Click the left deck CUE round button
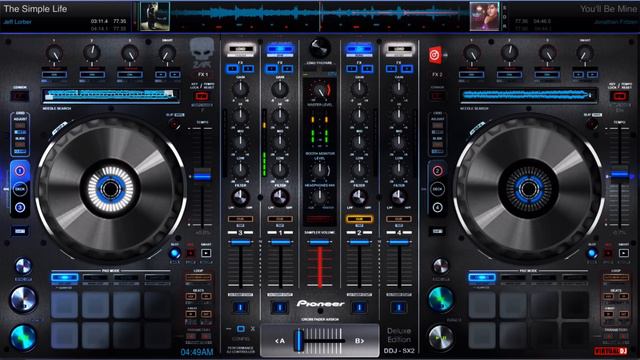Image resolution: width=640 pixels, height=360 pixels. tap(23, 300)
